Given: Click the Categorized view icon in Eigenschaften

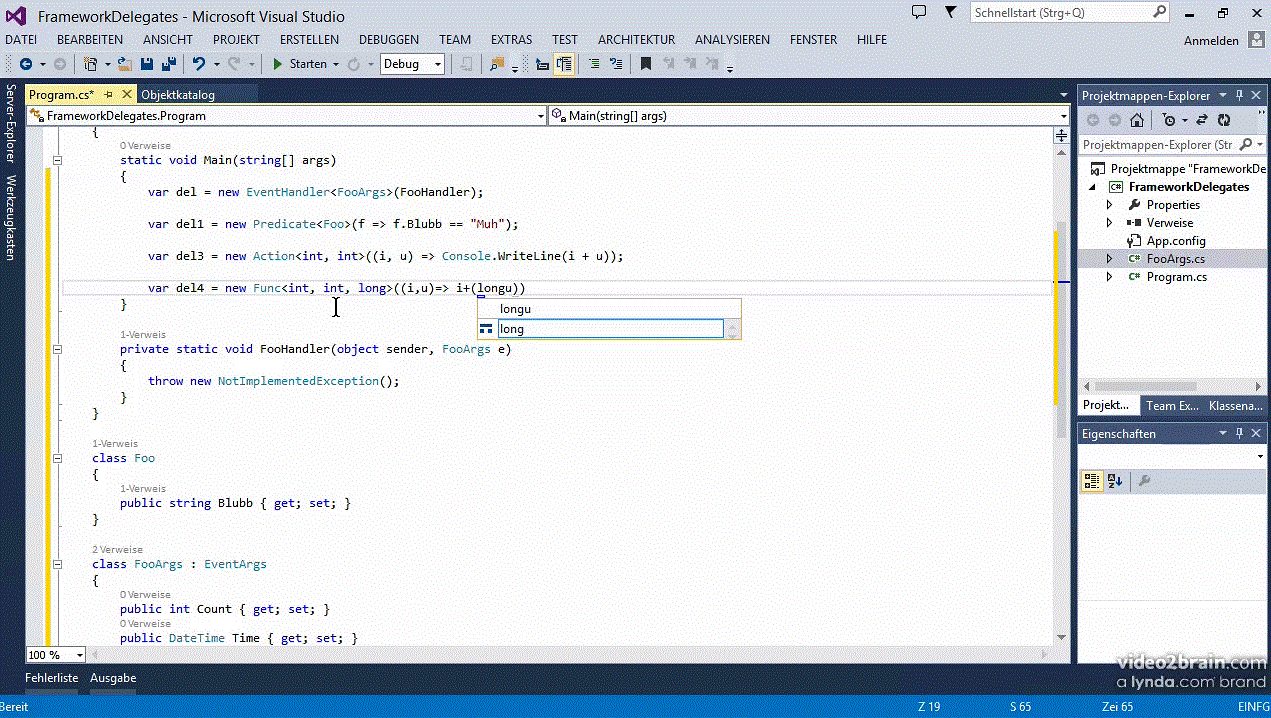Looking at the screenshot, I should point(1093,481).
